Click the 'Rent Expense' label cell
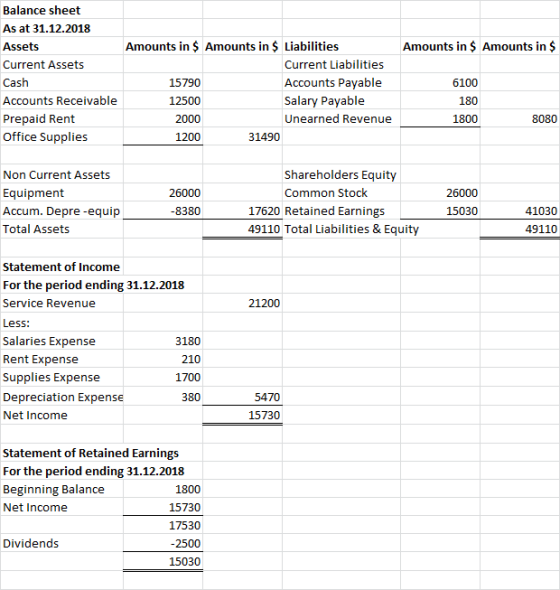The image size is (560, 590). click(40, 359)
